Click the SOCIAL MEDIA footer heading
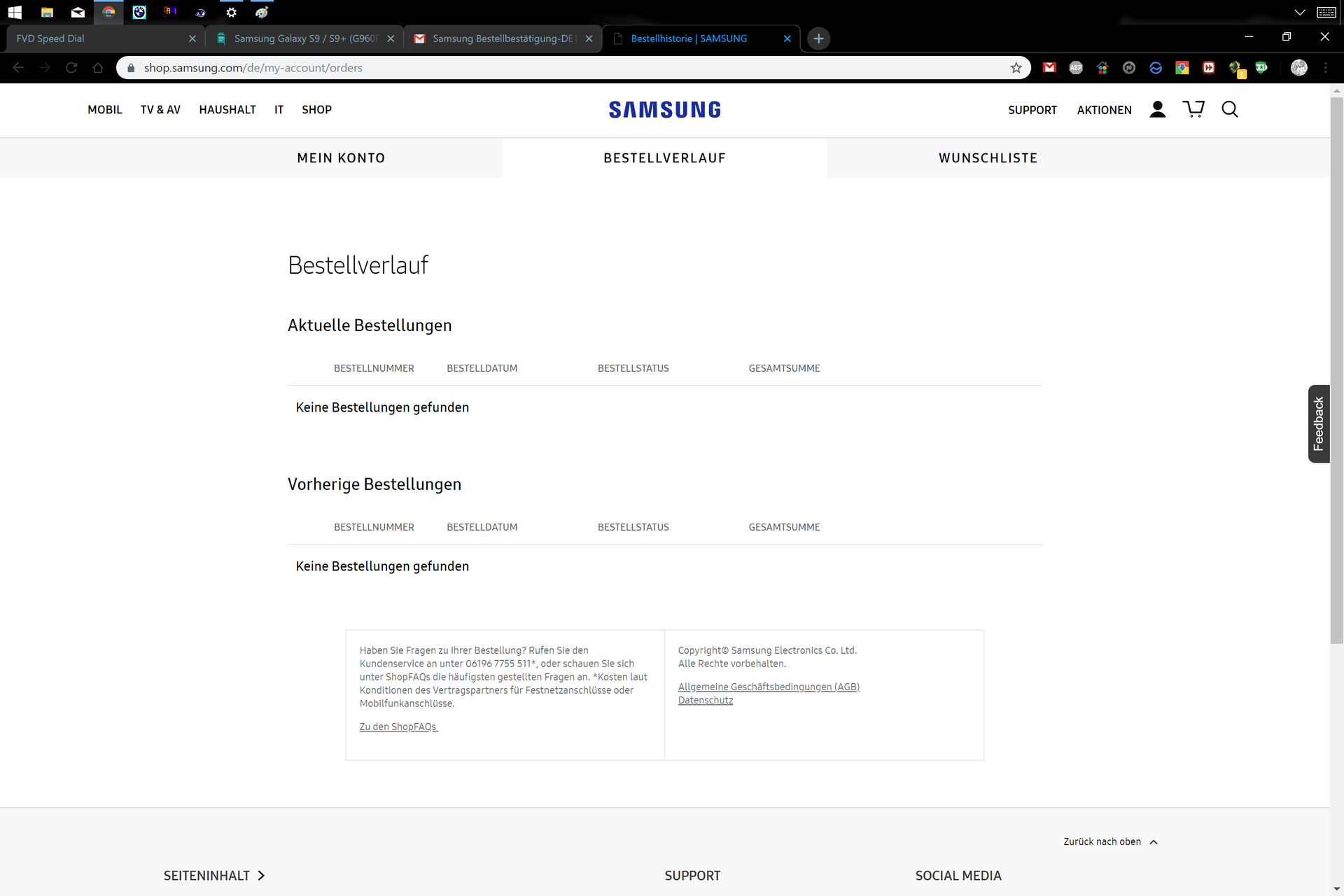Viewport: 1344px width, 896px height. point(958,876)
